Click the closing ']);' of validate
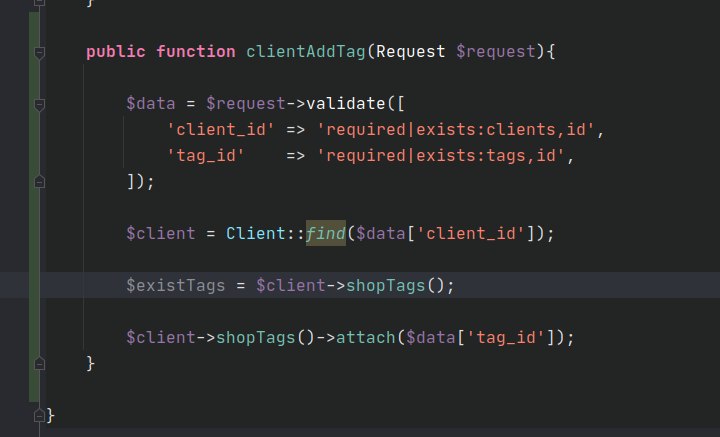This screenshot has height=437, width=720. point(141,182)
